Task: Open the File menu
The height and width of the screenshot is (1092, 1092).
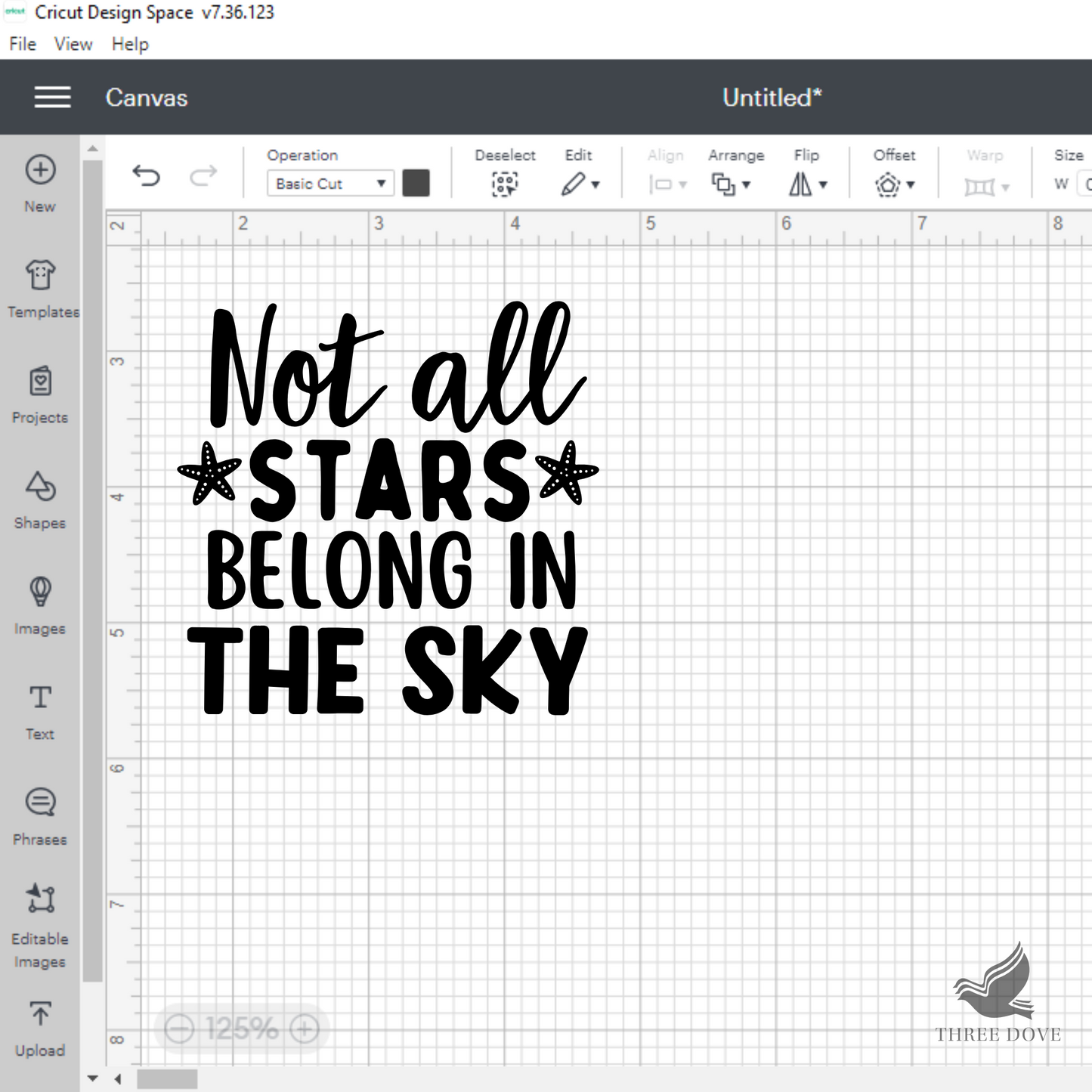Action: [x=23, y=45]
